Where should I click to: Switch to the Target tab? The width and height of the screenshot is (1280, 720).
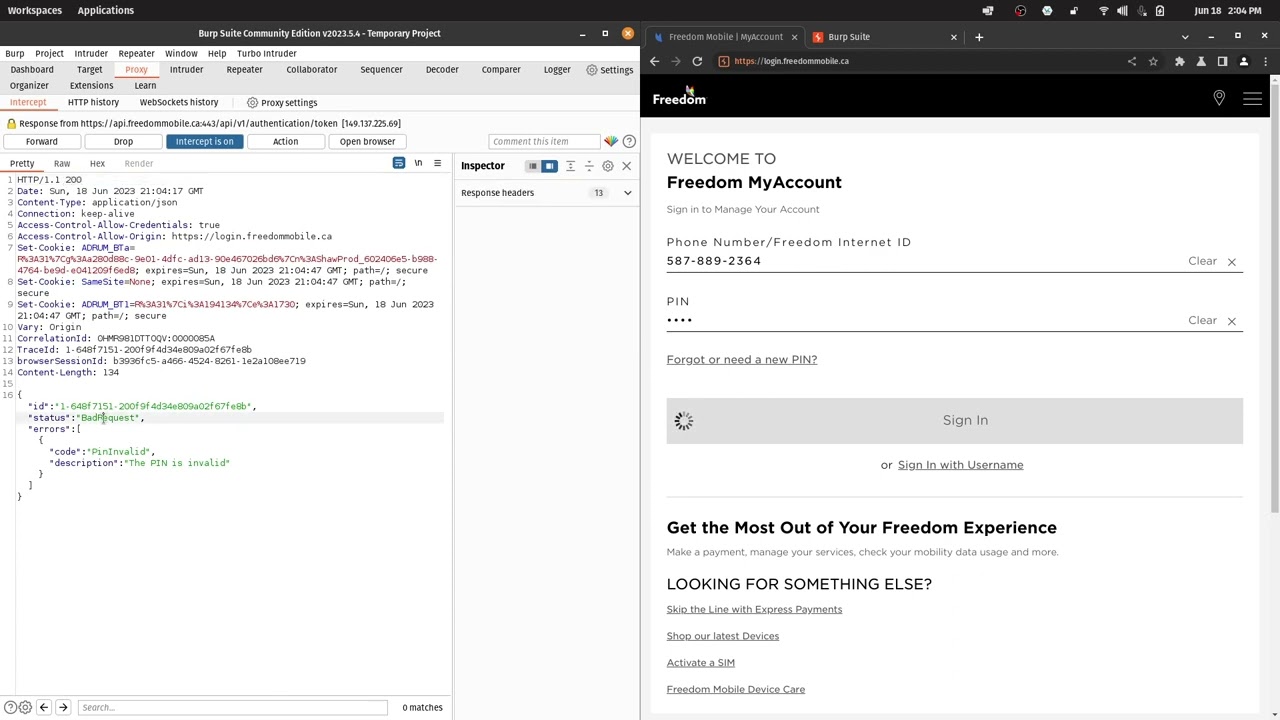pos(89,69)
